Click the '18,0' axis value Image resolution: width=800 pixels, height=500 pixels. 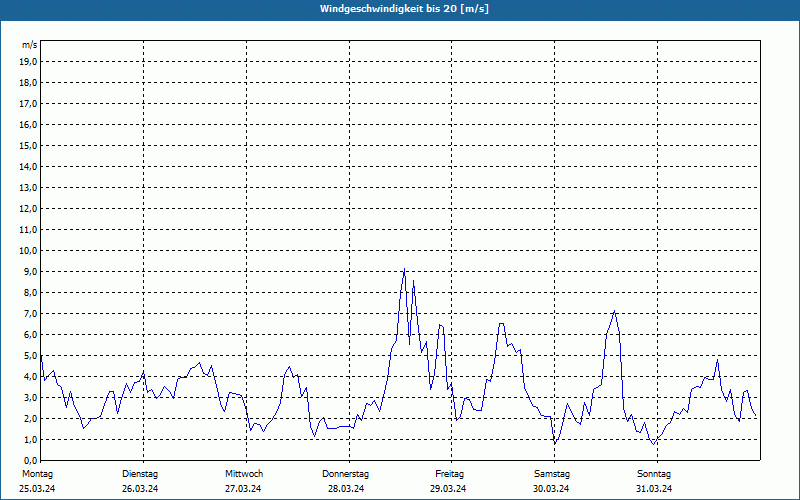(28, 83)
